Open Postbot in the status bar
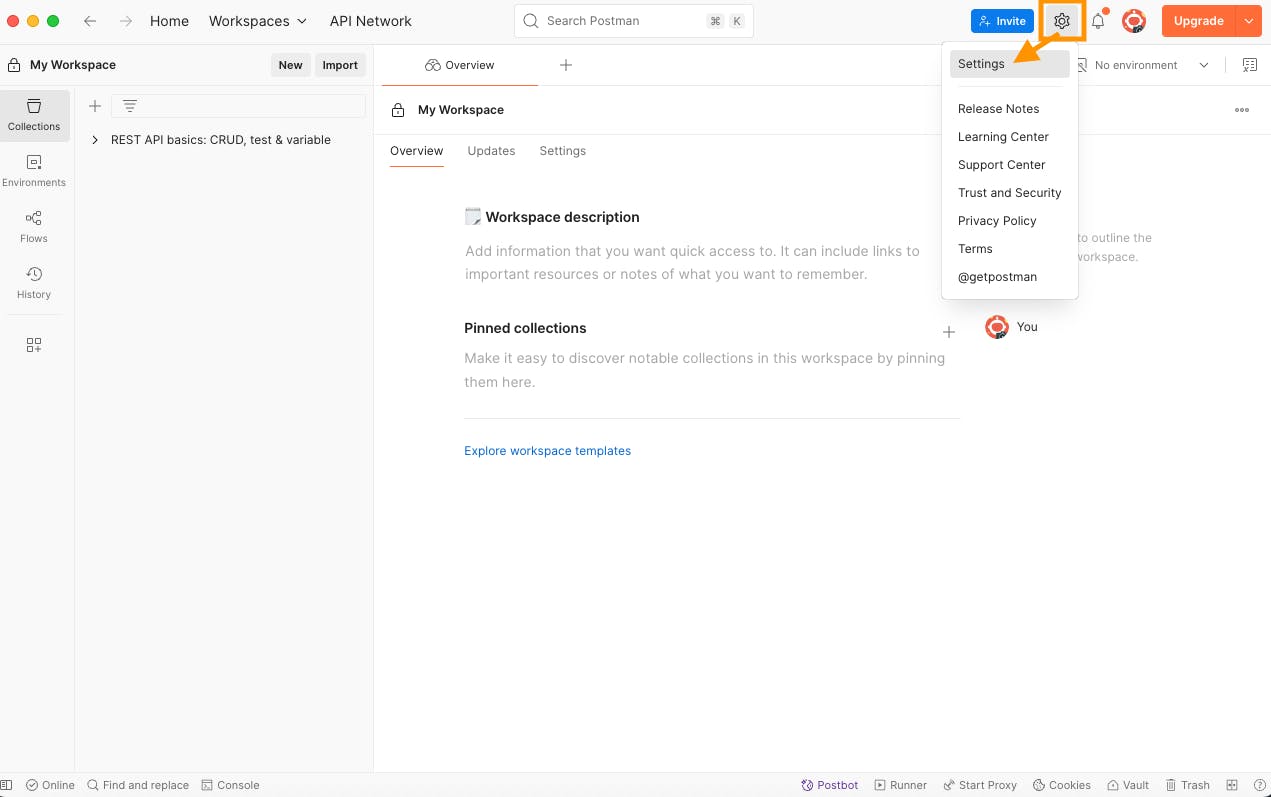The width and height of the screenshot is (1271, 797). coord(830,785)
